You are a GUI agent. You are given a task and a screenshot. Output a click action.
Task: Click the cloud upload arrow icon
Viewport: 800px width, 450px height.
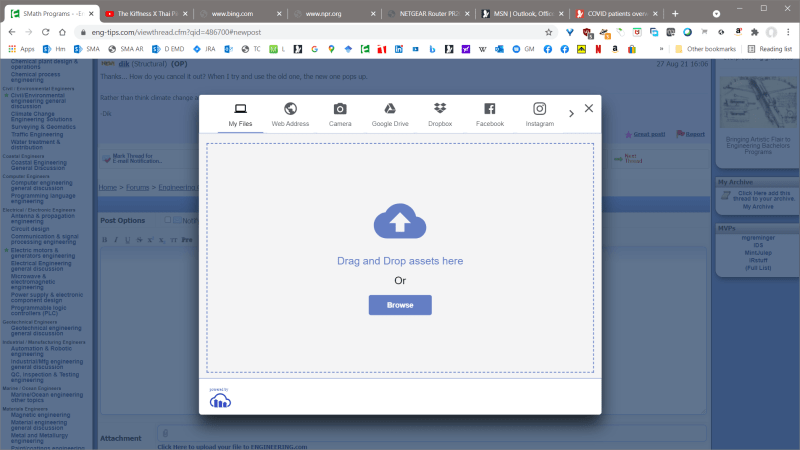point(400,221)
